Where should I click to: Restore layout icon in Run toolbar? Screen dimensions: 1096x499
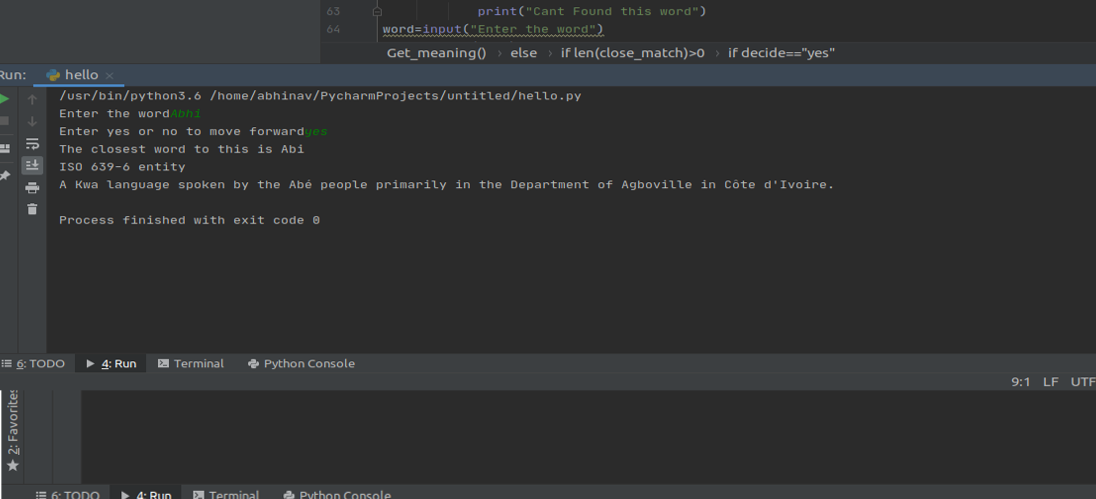coord(4,148)
